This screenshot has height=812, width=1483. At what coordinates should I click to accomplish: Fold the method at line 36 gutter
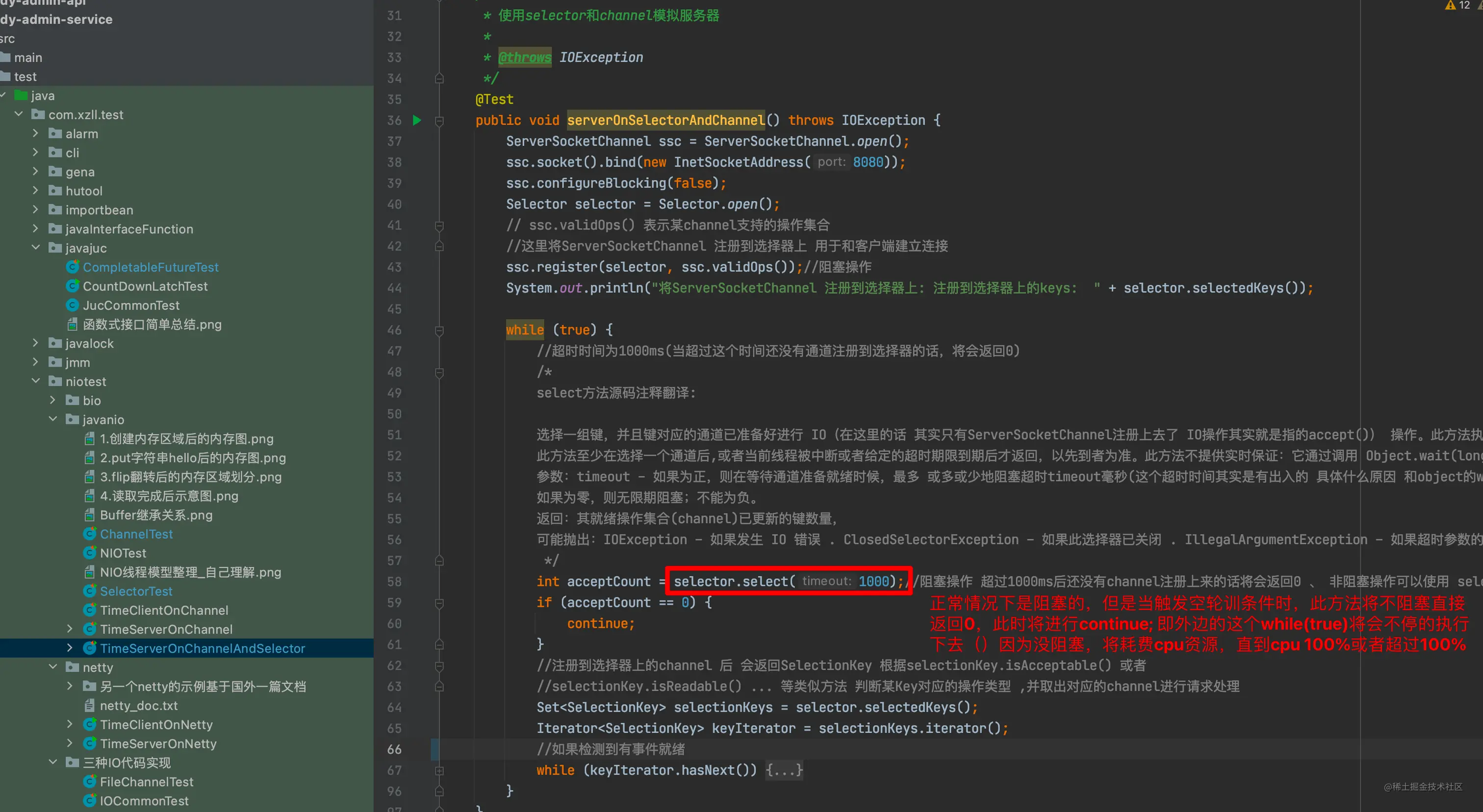439,121
